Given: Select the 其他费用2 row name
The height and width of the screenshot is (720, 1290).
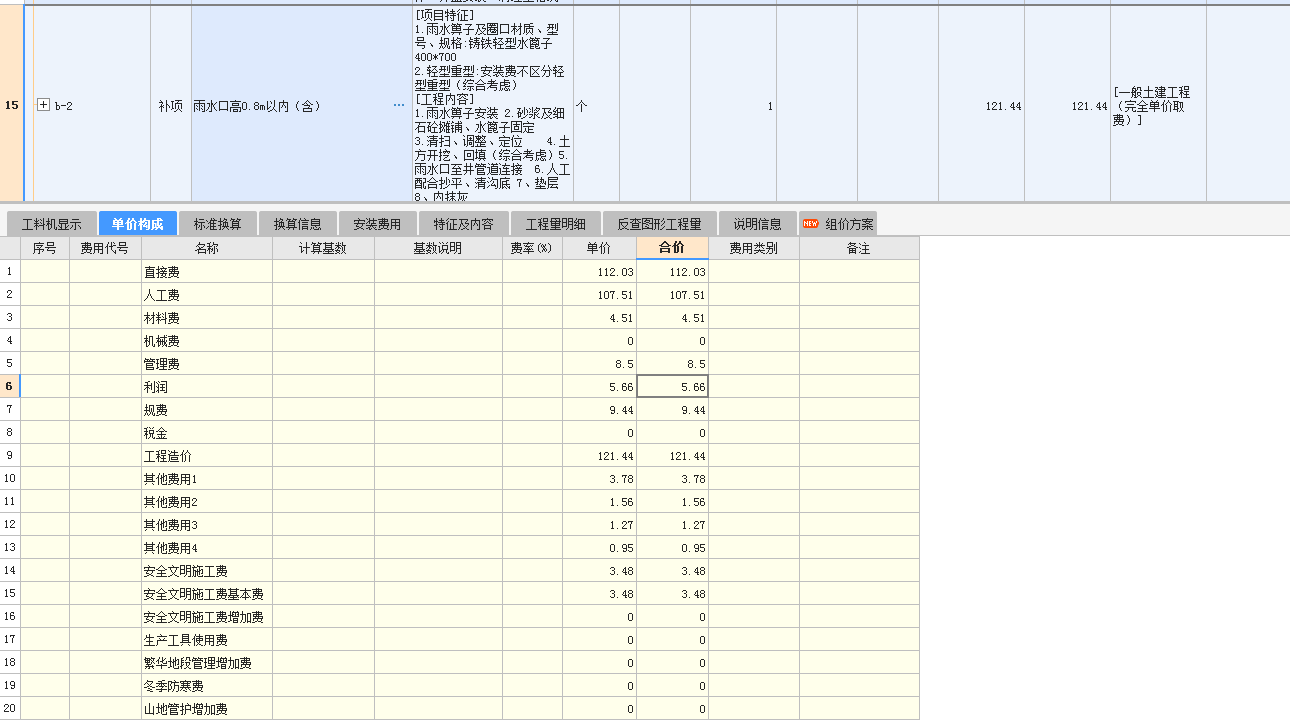Looking at the screenshot, I should (171, 502).
